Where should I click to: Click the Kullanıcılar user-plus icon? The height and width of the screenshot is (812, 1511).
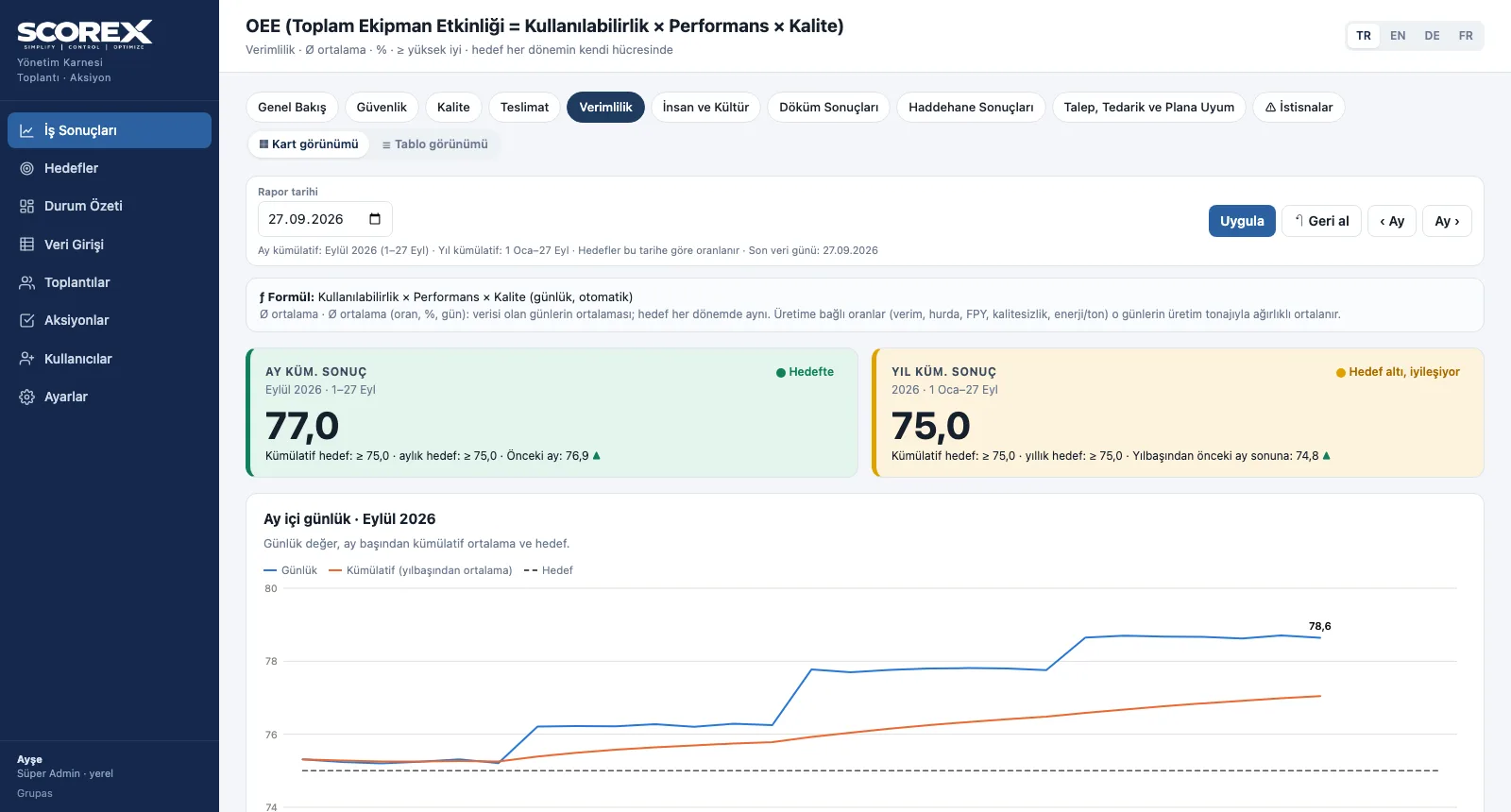click(27, 359)
